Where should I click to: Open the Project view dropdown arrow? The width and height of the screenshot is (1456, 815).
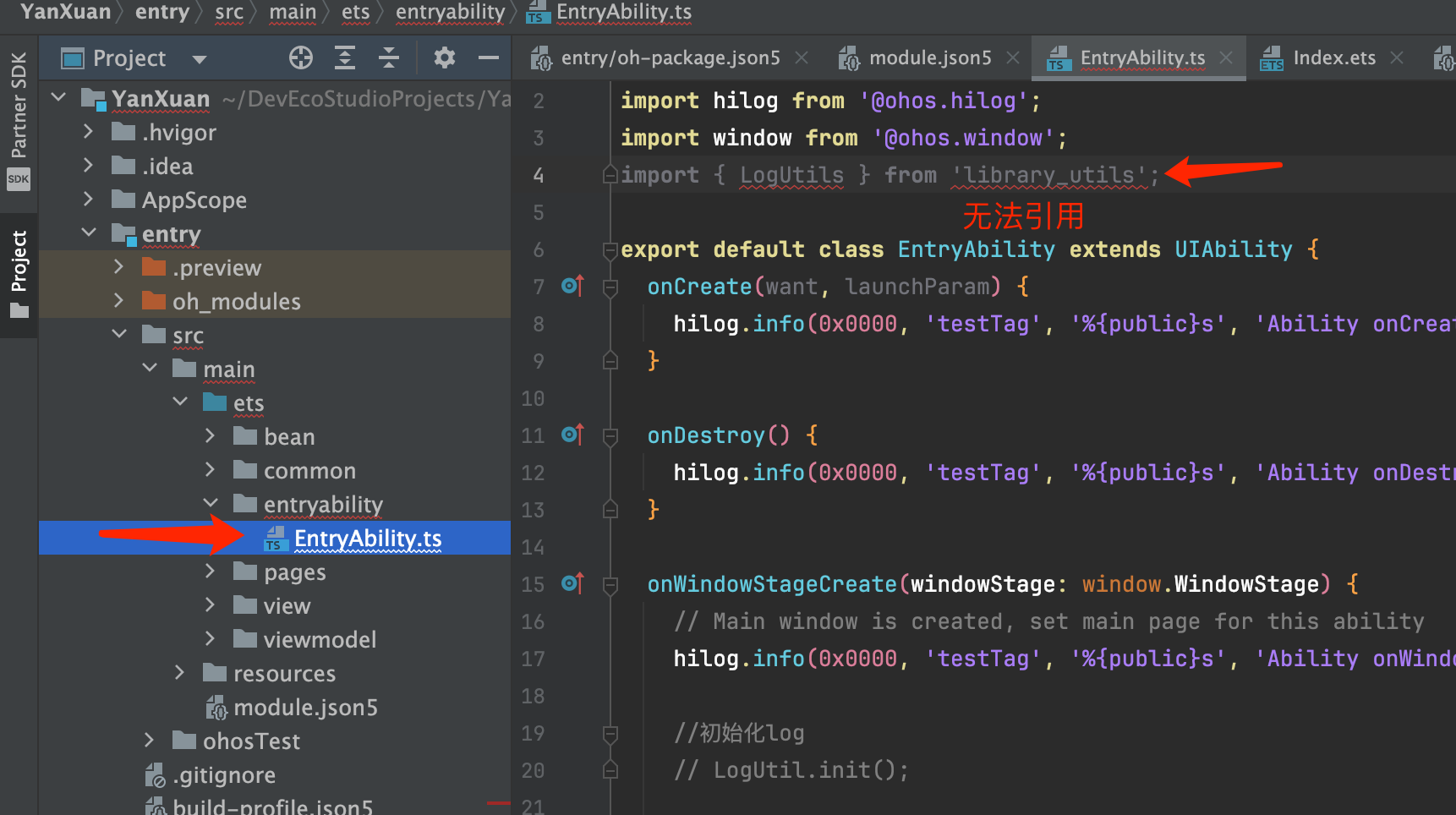200,59
